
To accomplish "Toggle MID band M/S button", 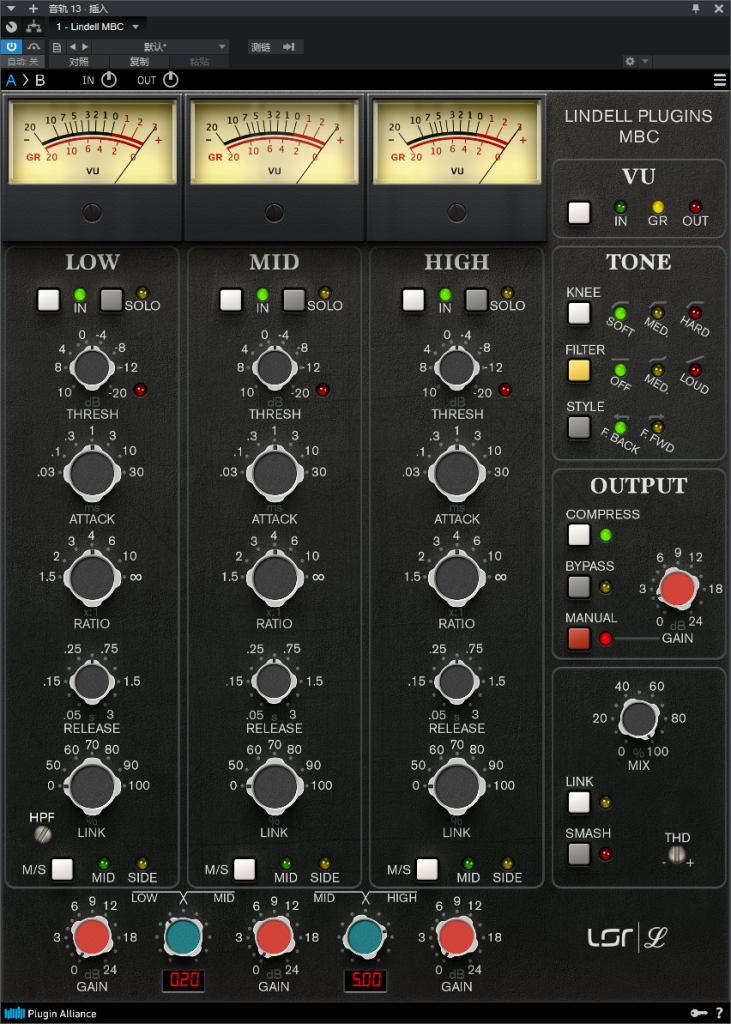I will point(244,869).
